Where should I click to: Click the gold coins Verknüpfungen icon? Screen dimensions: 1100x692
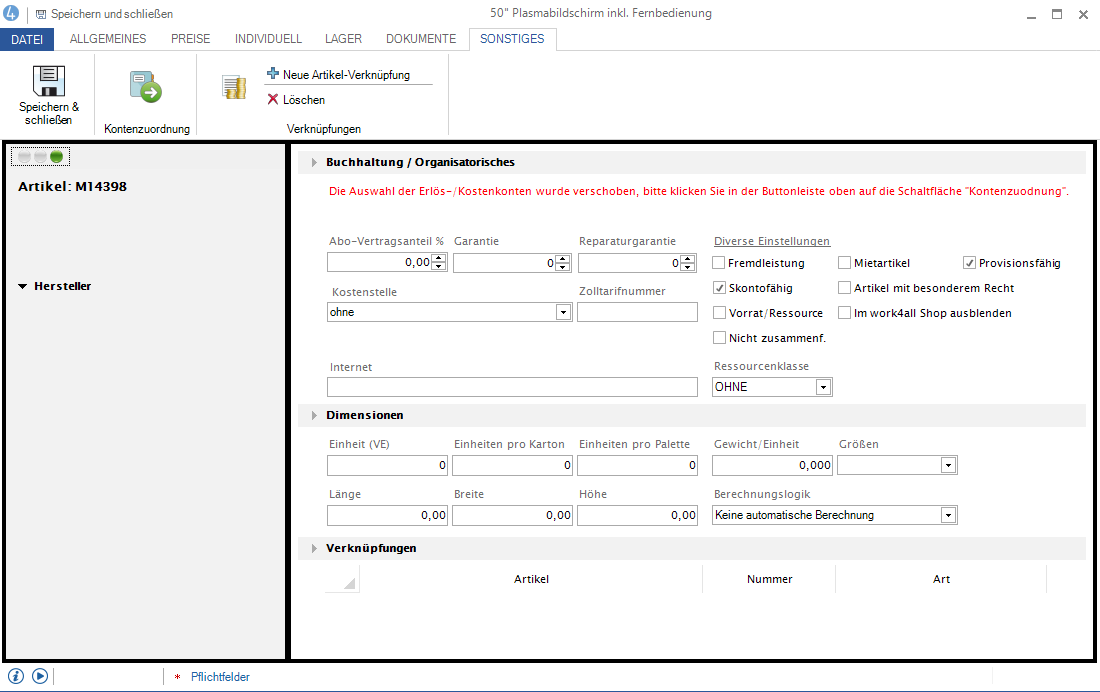[234, 88]
